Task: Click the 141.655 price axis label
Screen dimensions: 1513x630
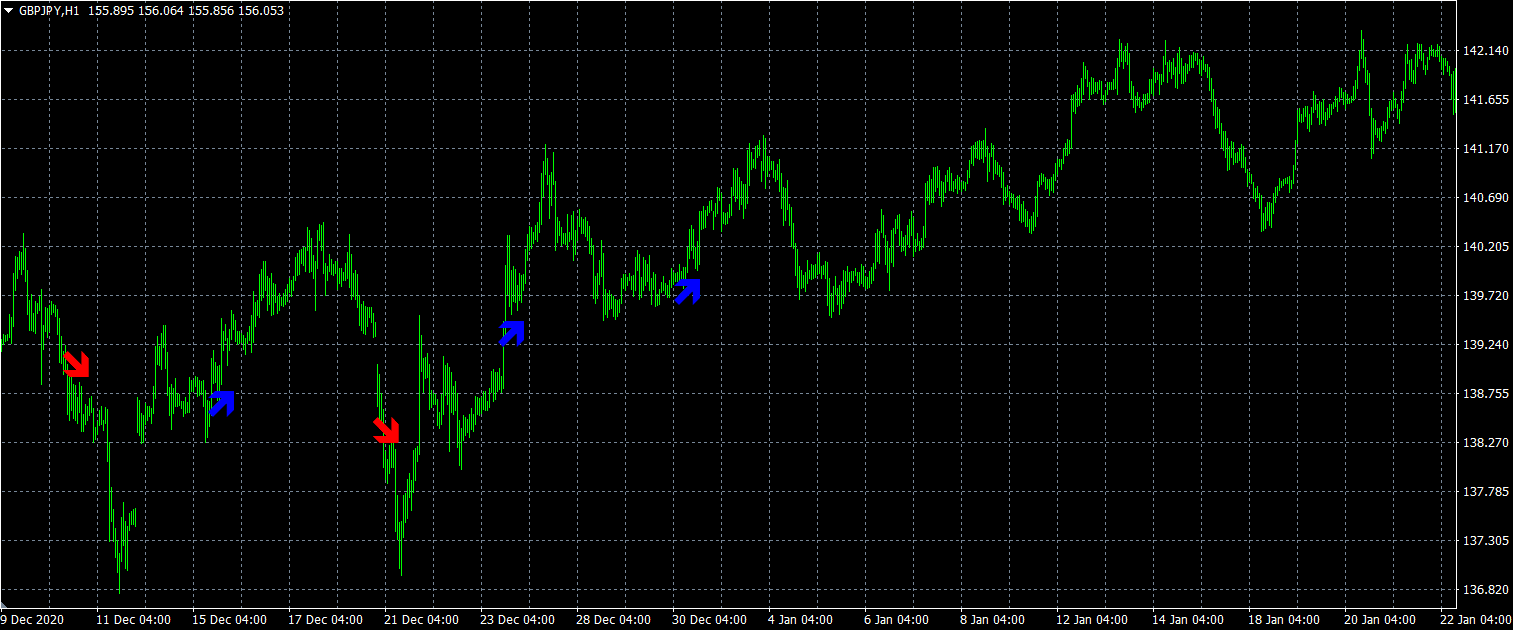Action: pos(1485,100)
